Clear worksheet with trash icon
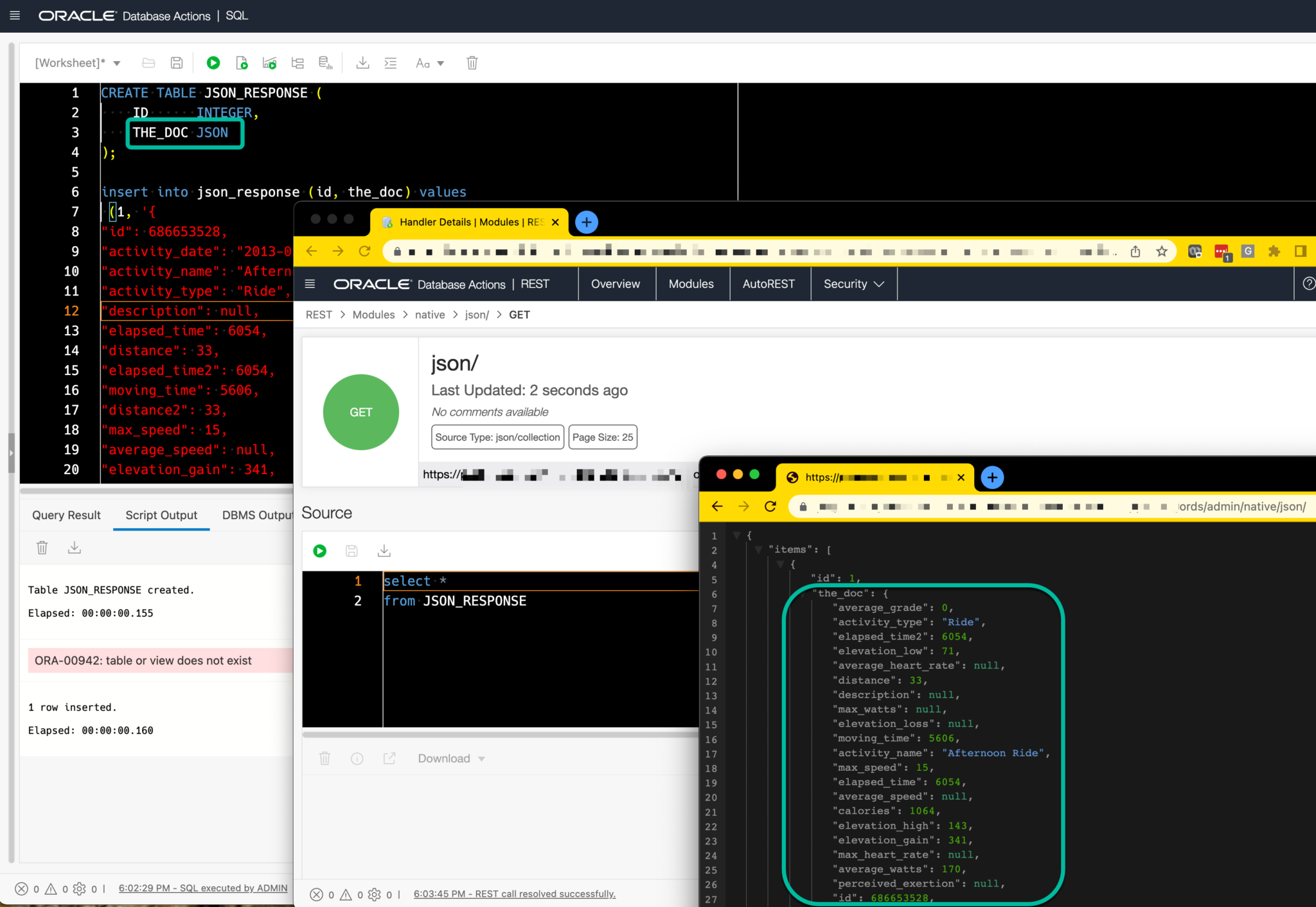The height and width of the screenshot is (907, 1316). click(x=472, y=63)
